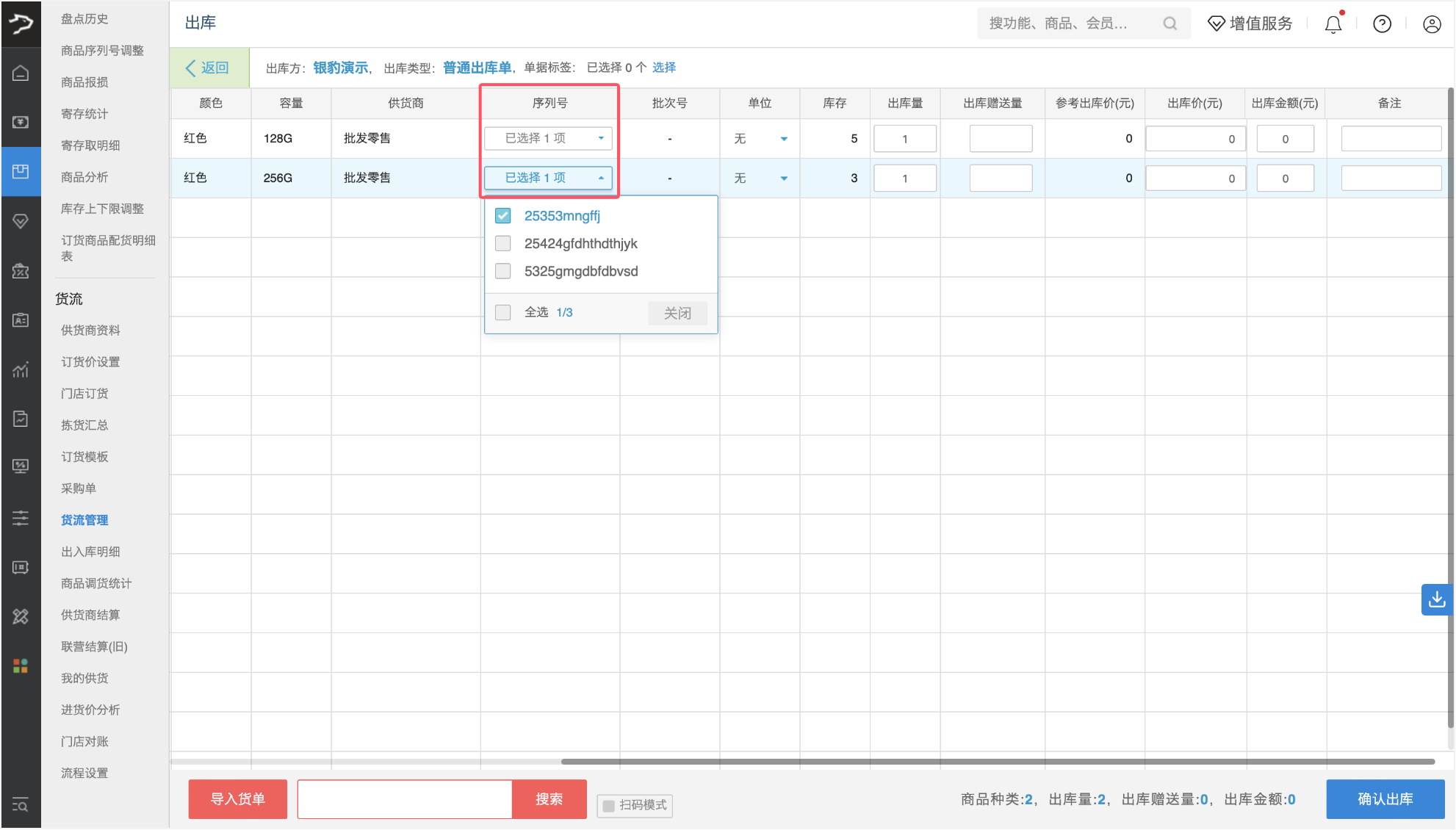
Task: Click the colorful apps grid sidebar icon
Action: pyautogui.click(x=21, y=665)
